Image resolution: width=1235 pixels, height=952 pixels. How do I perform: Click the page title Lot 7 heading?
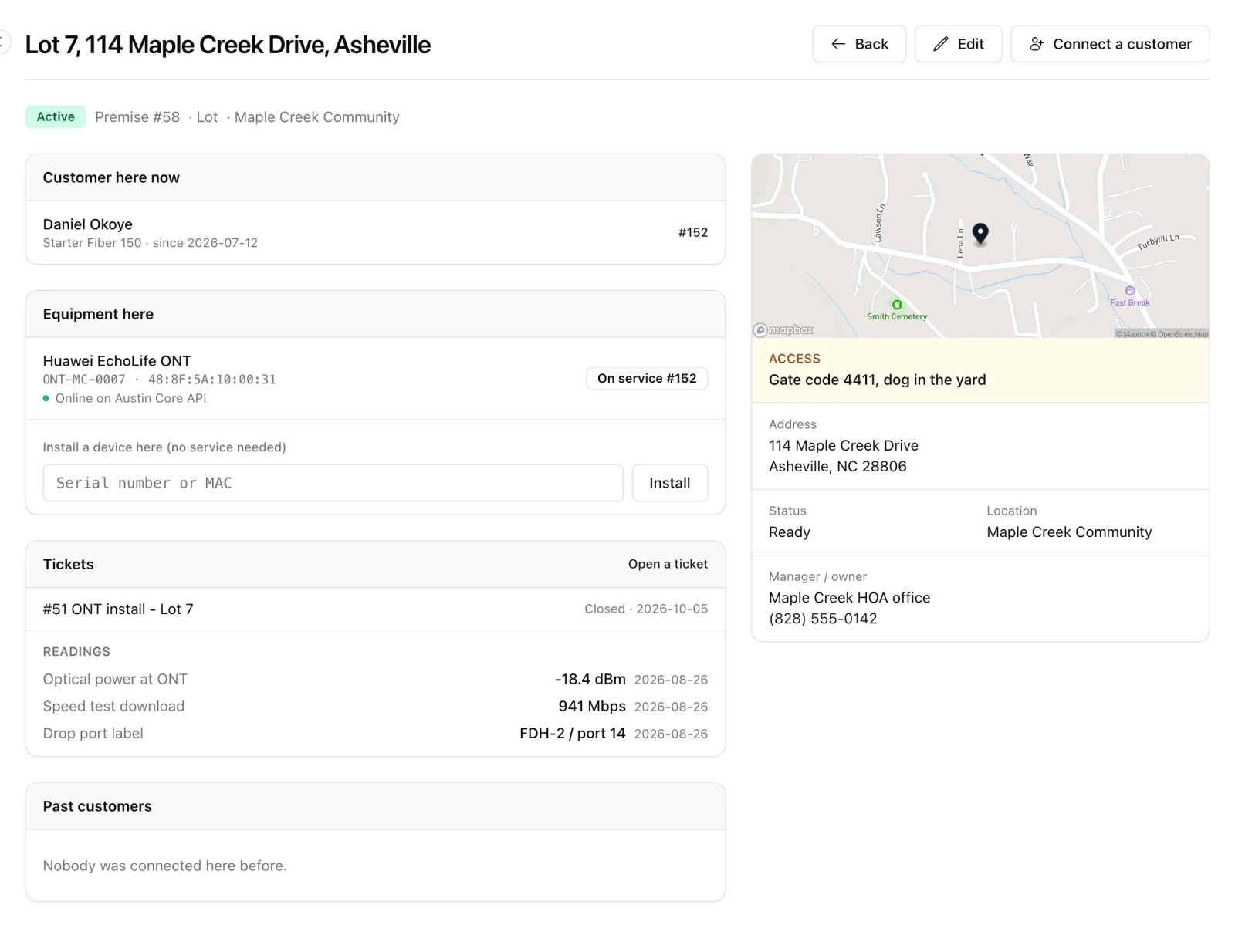[228, 45]
